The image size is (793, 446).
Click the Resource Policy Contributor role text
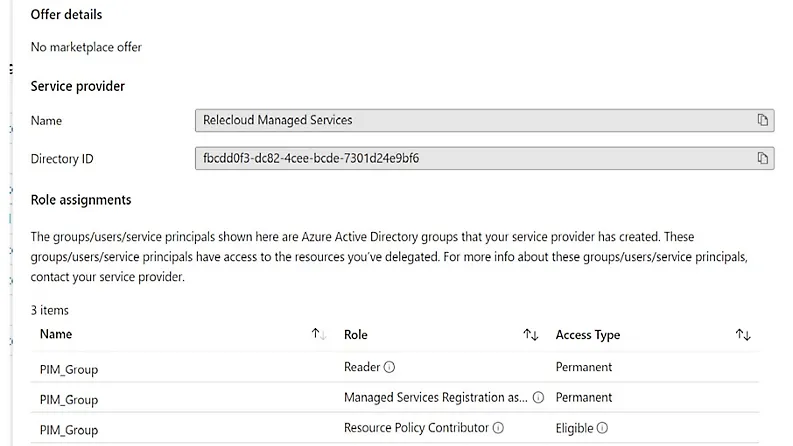click(x=416, y=428)
